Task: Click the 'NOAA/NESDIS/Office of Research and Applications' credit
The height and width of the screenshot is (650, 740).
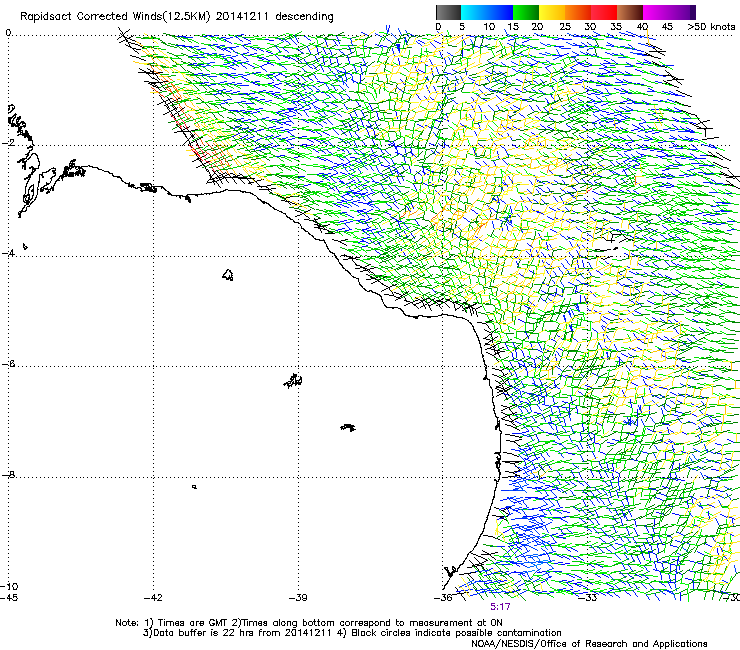Action: click(x=589, y=644)
